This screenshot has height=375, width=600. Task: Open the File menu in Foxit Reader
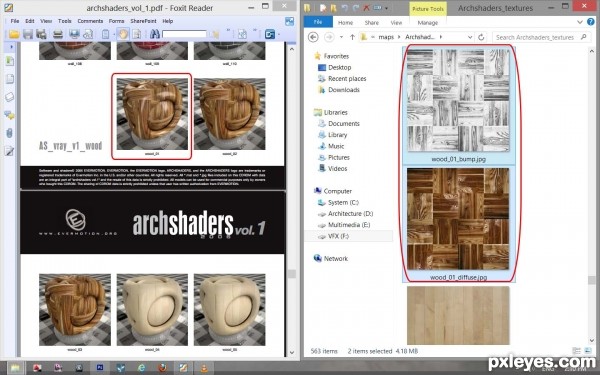[x=15, y=21]
